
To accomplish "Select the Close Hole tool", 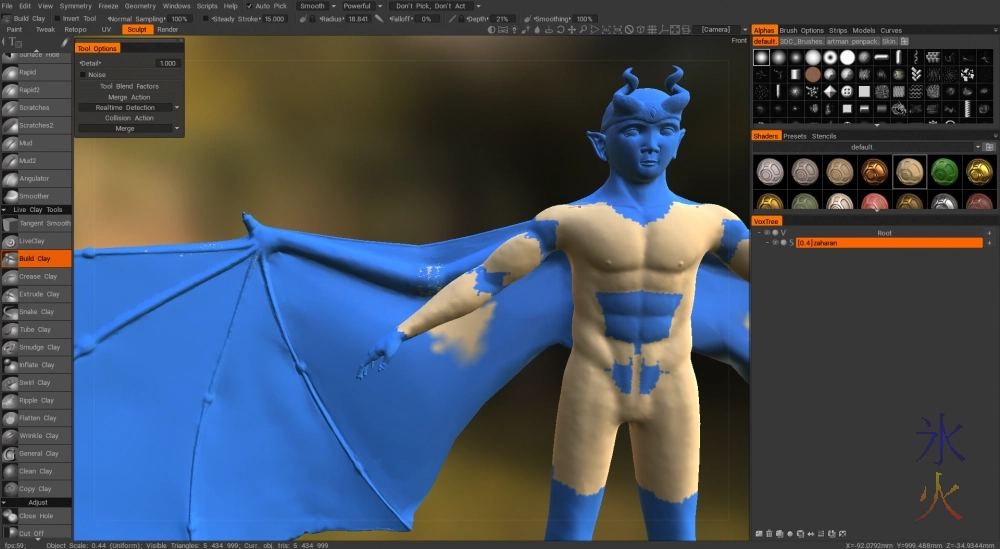I will tap(36, 516).
